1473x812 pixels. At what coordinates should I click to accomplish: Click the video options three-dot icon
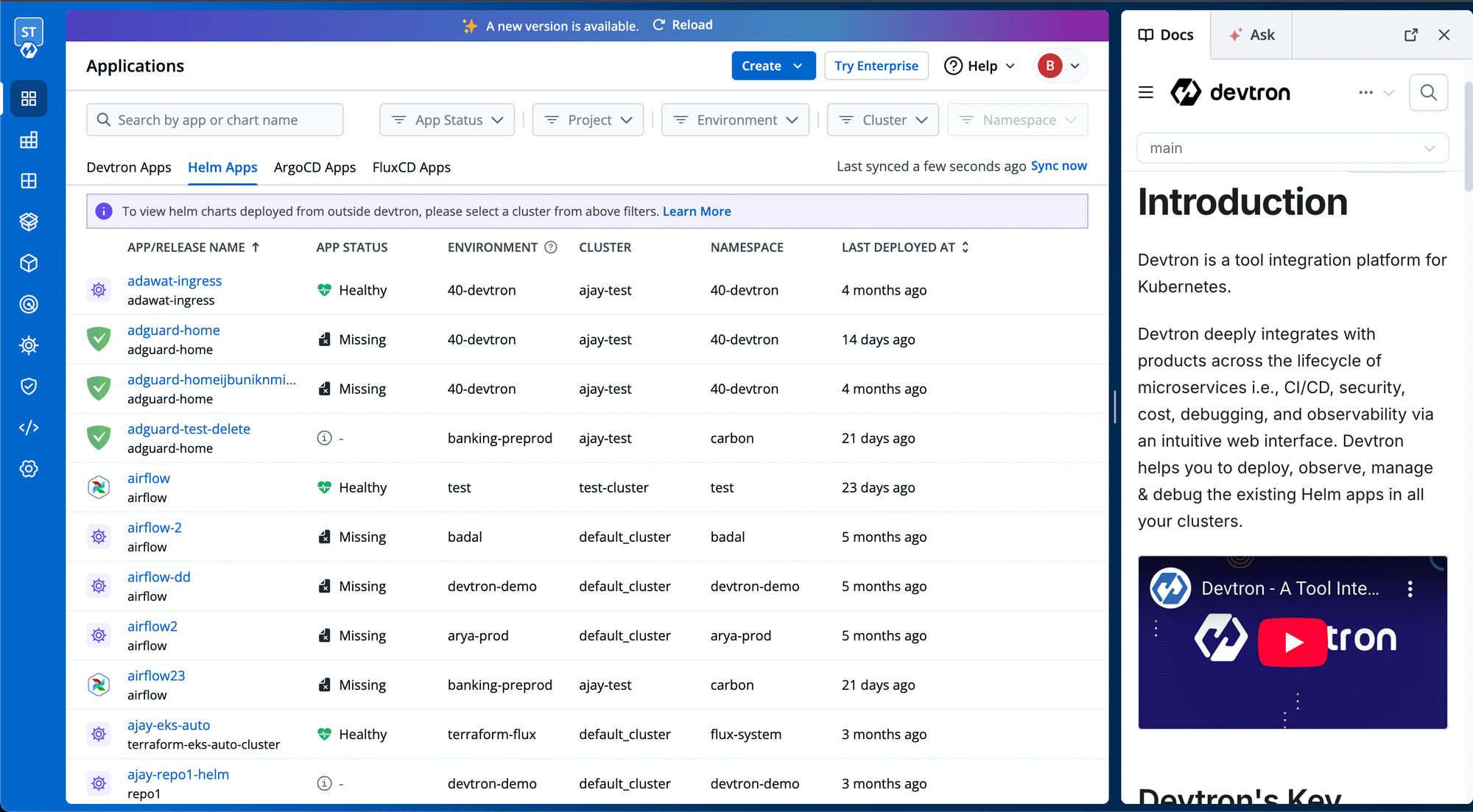coord(1410,589)
